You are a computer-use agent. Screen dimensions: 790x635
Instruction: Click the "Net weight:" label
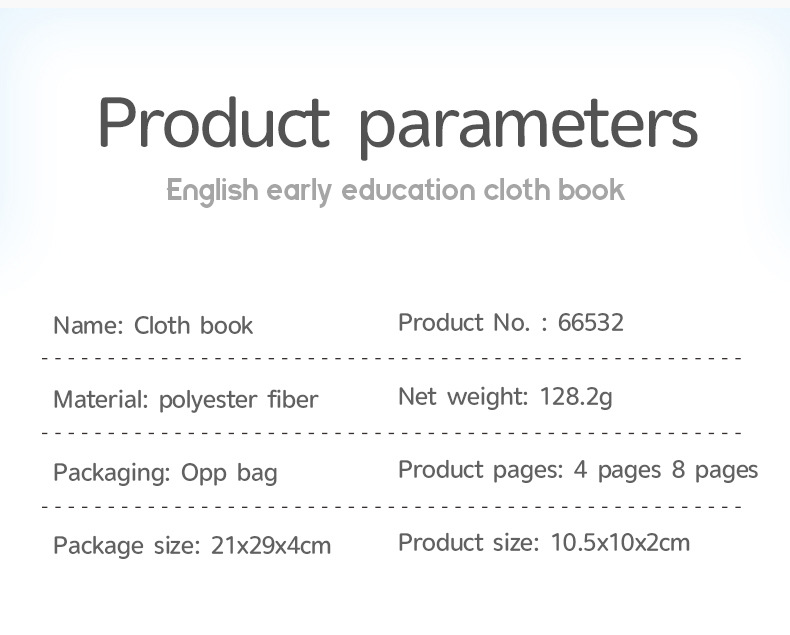pos(463,397)
